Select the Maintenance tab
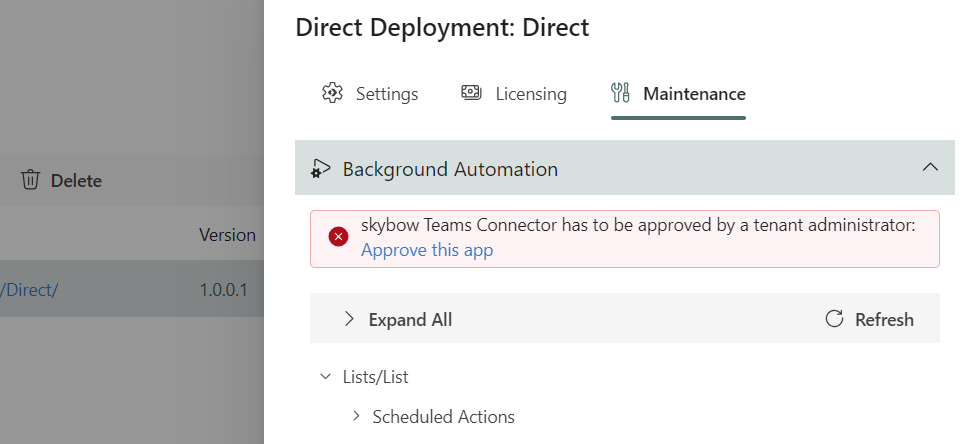Viewport: 978px width, 444px height. [678, 94]
